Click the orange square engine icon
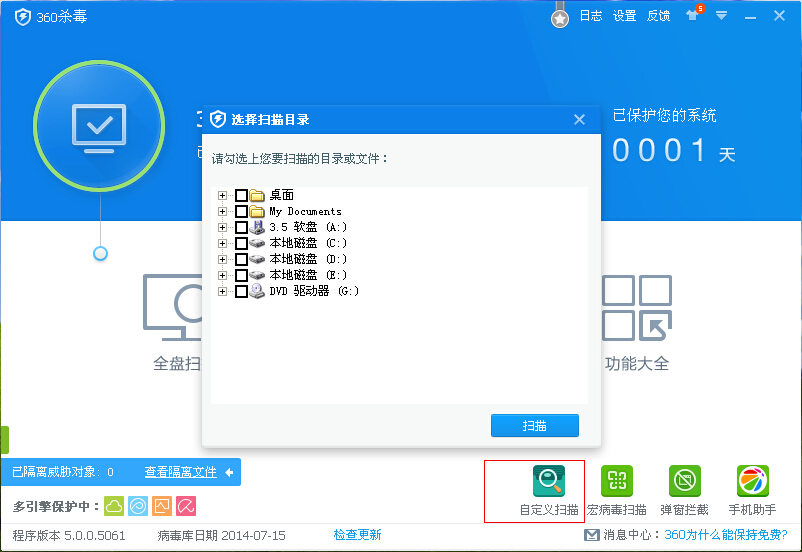 [x=162, y=506]
